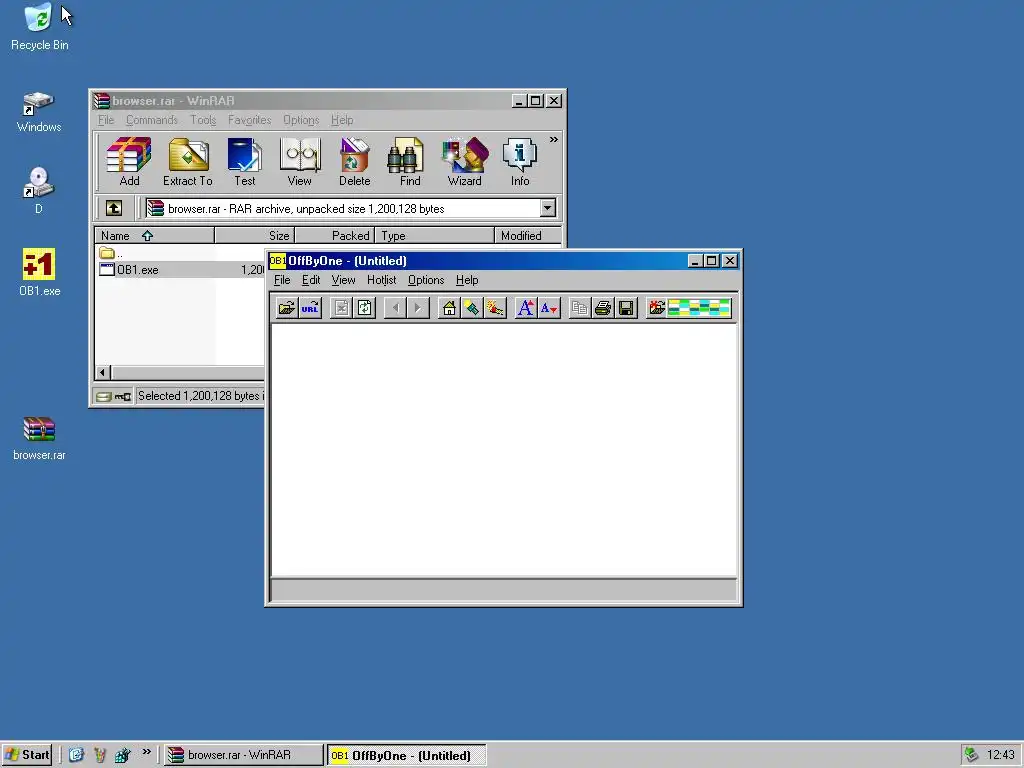Click the Test icon in WinRAR
This screenshot has width=1024, height=768.
pyautogui.click(x=245, y=162)
